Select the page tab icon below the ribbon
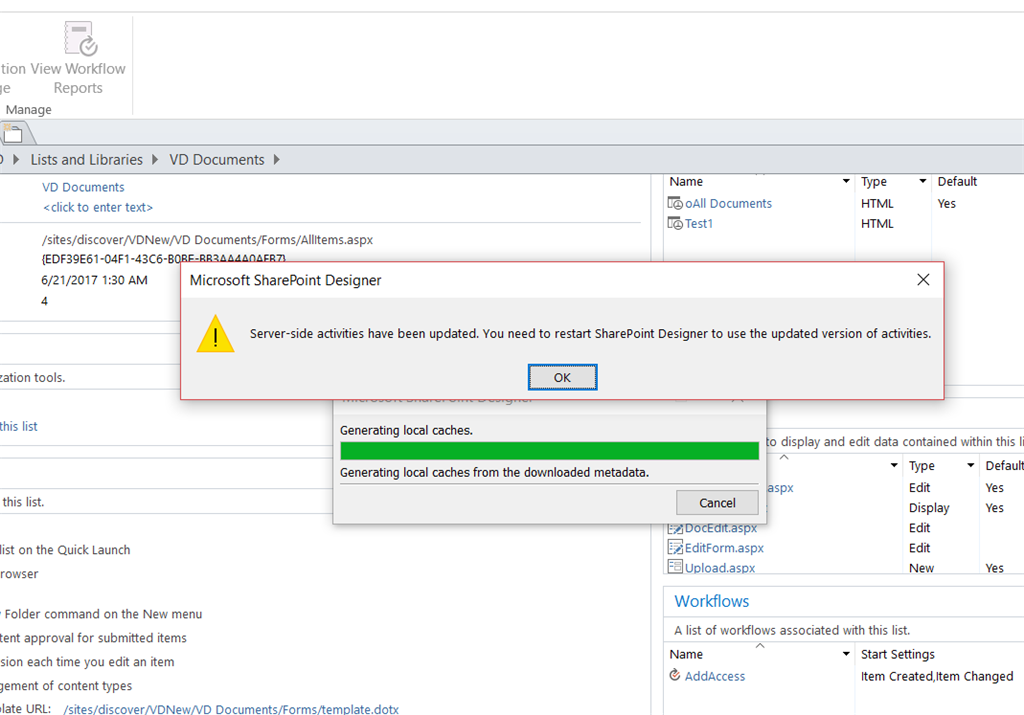Screen dimensions: 1024x715 click(x=13, y=133)
